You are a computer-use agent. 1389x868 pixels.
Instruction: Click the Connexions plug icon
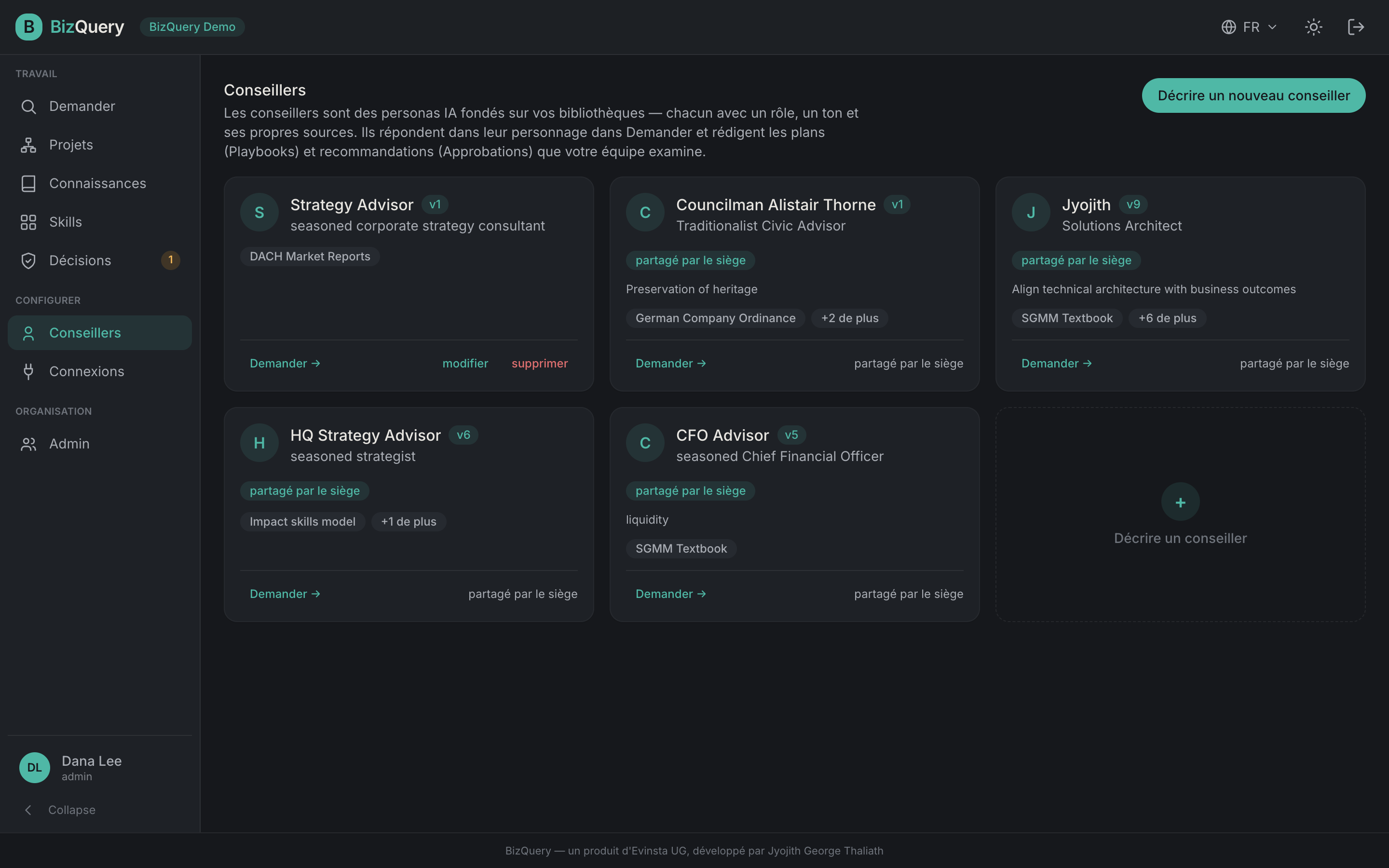(x=28, y=372)
